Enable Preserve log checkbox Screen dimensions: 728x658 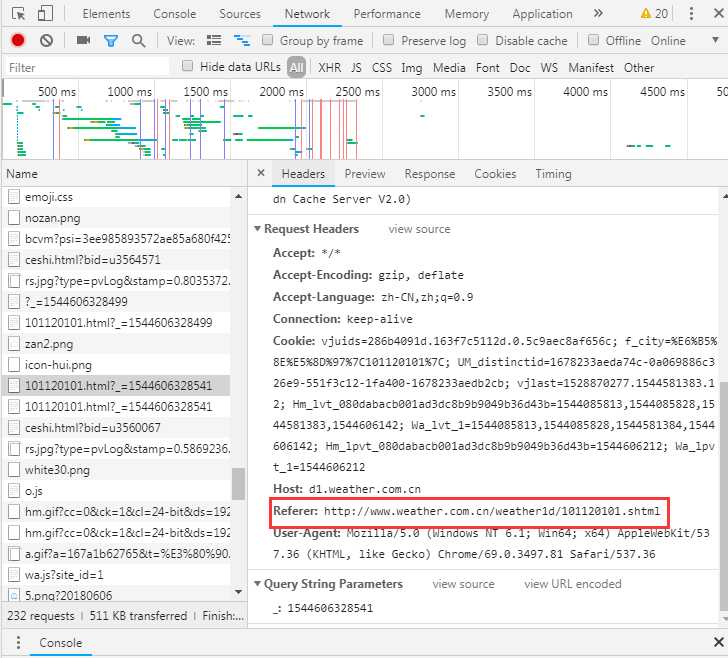tap(389, 40)
